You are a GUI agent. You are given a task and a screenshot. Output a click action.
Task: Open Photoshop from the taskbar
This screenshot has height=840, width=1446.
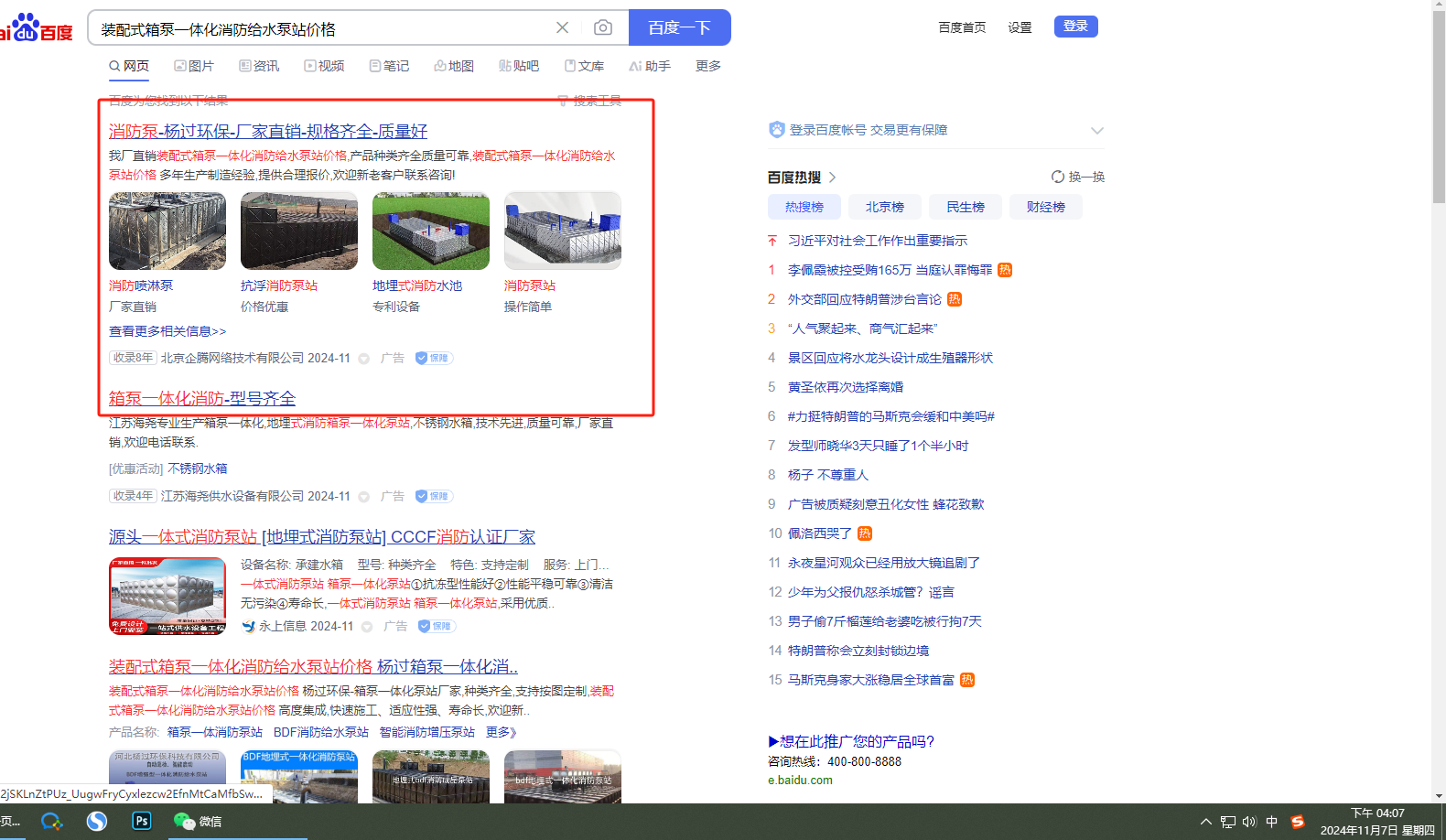click(142, 821)
